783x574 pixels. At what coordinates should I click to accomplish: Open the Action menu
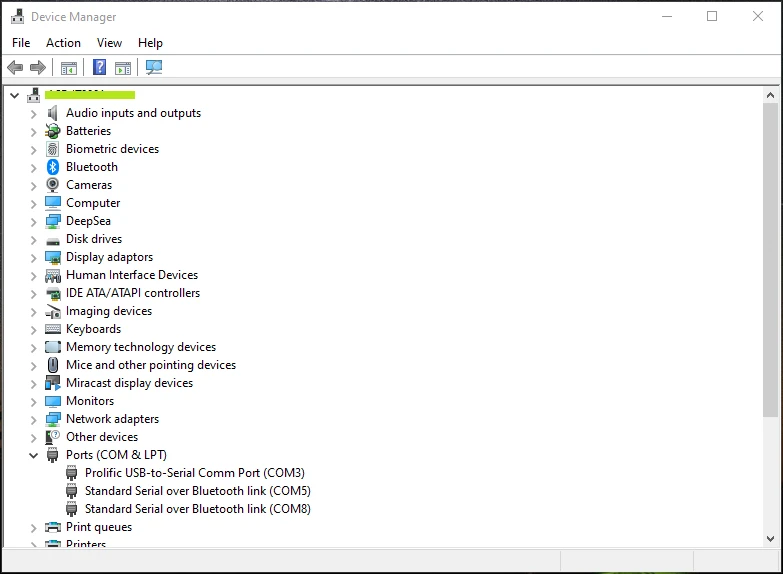[x=63, y=43]
